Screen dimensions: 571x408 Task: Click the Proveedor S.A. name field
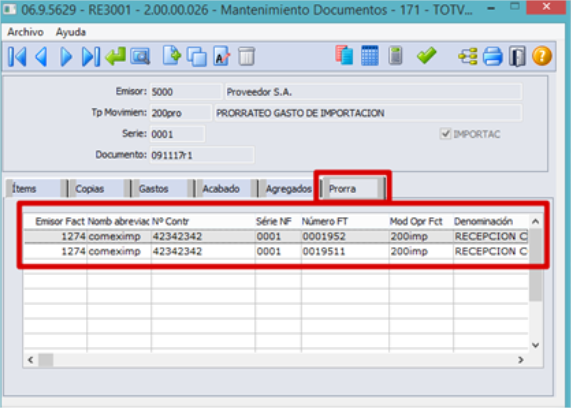tap(374, 92)
